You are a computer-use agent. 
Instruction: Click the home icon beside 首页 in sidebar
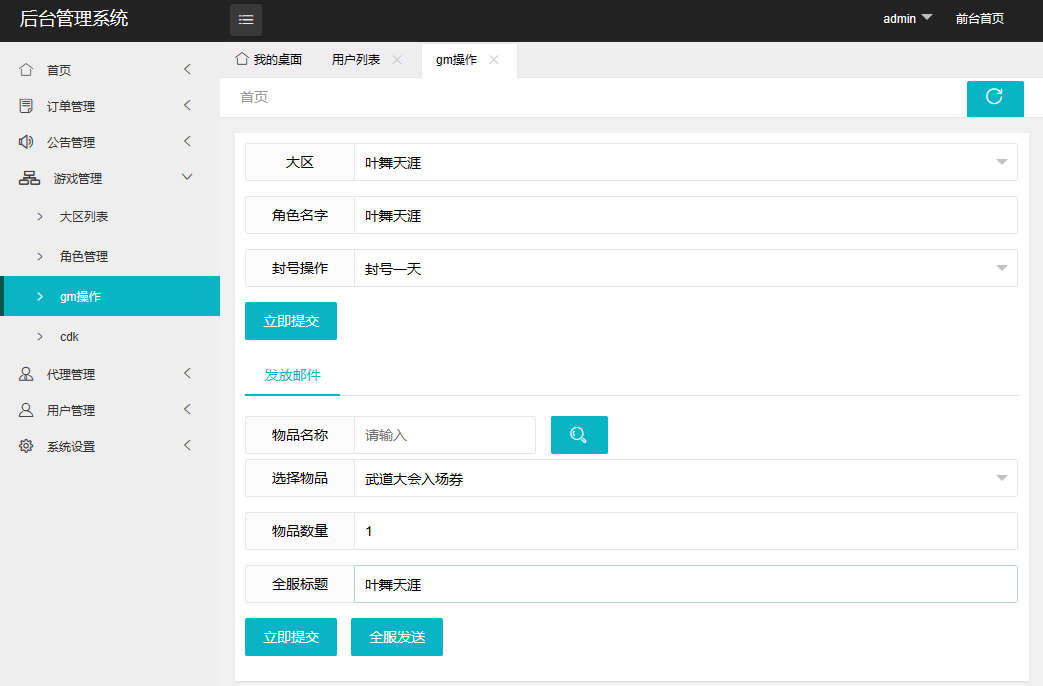click(26, 70)
